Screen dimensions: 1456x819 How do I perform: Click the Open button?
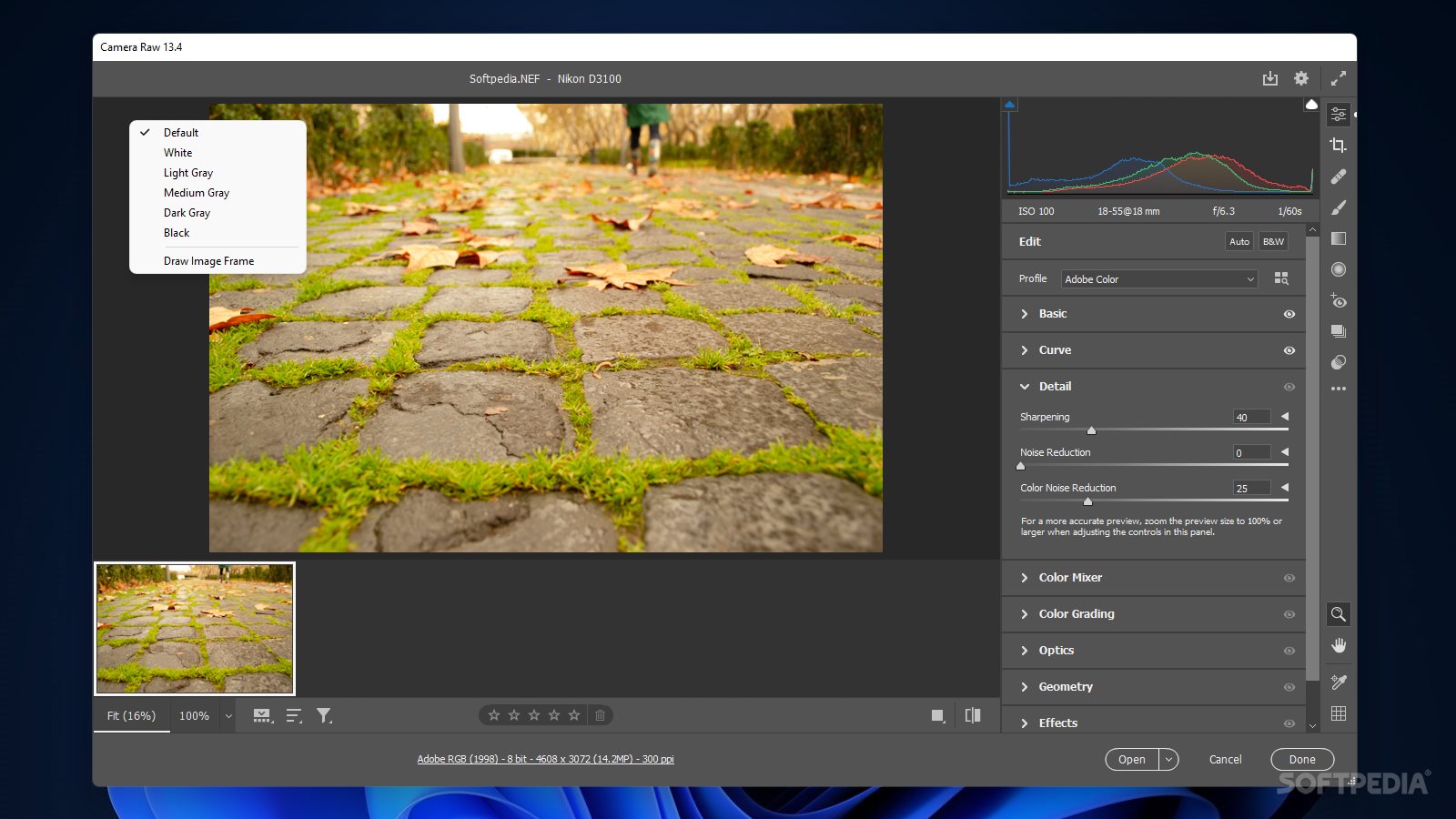[1132, 759]
